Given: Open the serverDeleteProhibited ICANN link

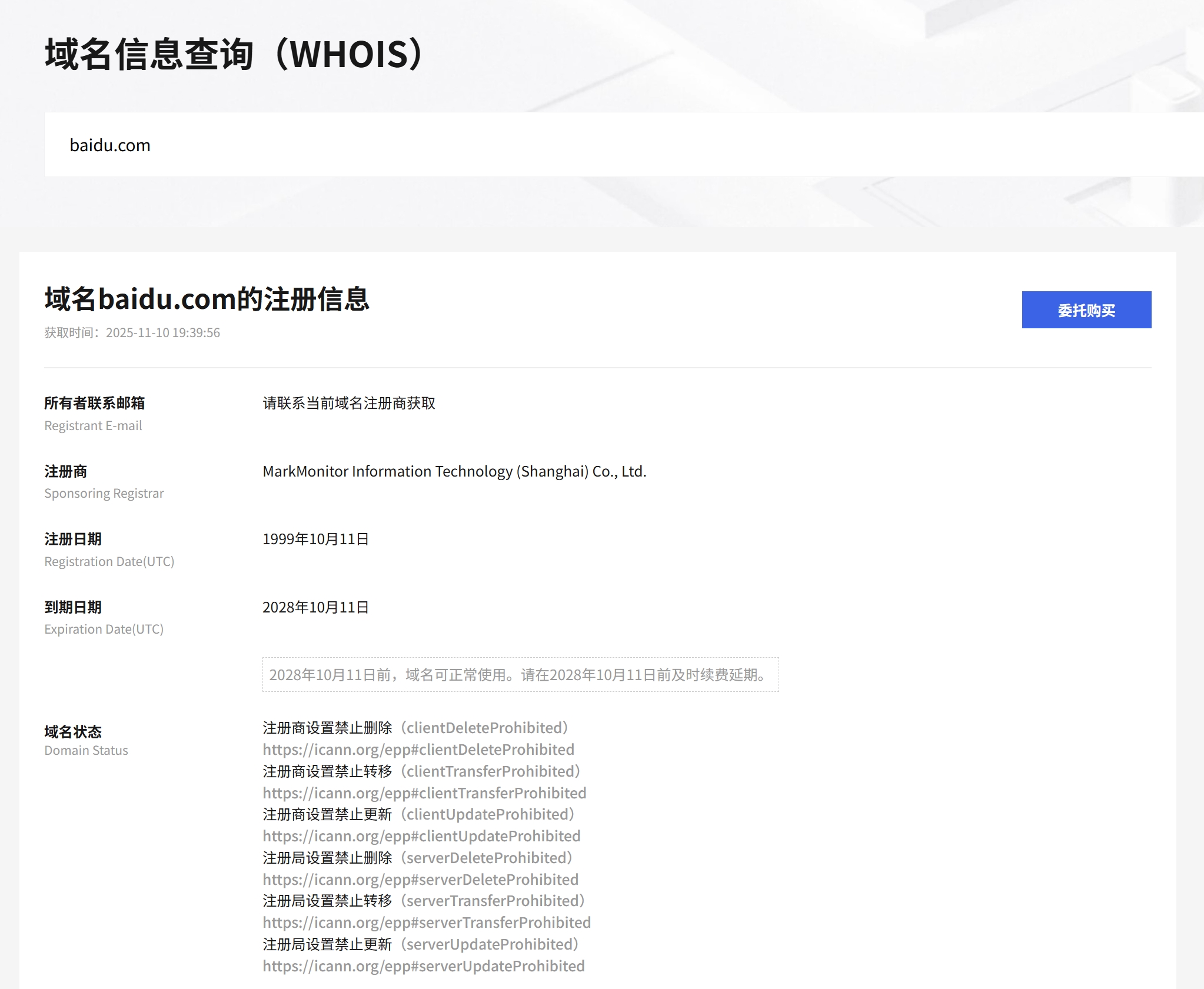Looking at the screenshot, I should [x=420, y=880].
